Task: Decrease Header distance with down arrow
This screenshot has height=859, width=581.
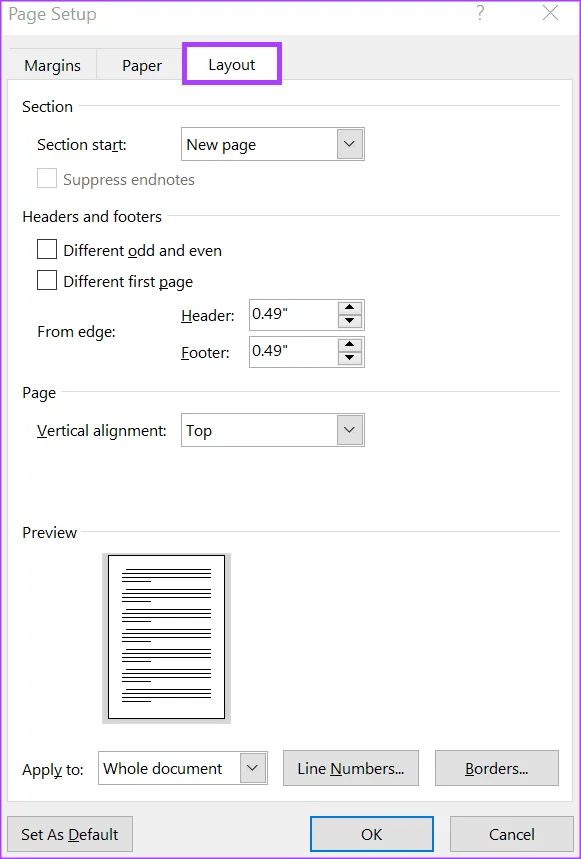Action: (x=350, y=322)
